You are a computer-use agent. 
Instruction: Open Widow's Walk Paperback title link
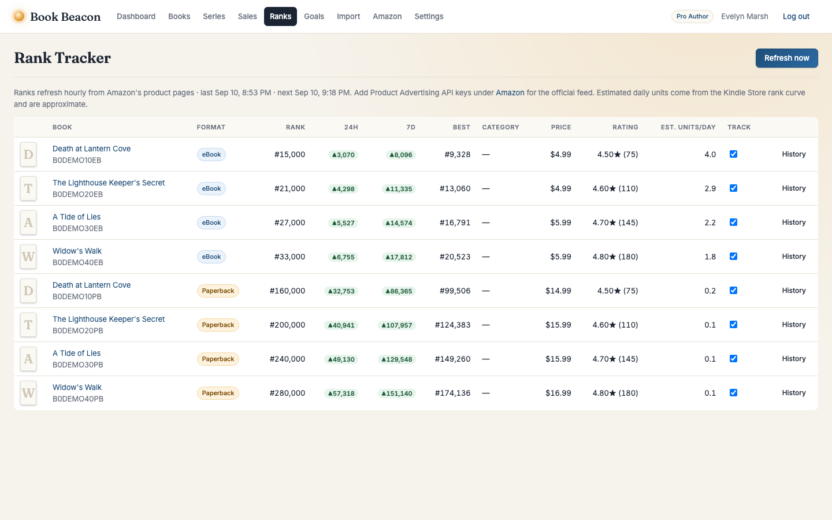[77, 387]
